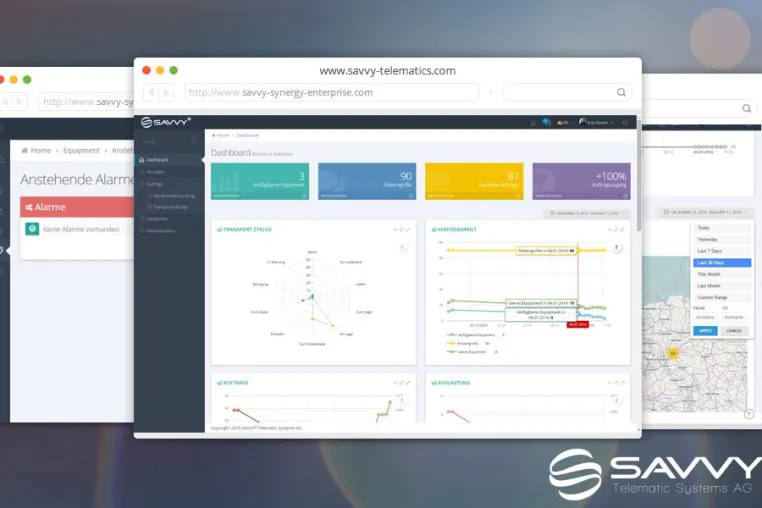The height and width of the screenshot is (508, 762).
Task: Open the notifications bell in the dashboard header
Action: [x=533, y=123]
